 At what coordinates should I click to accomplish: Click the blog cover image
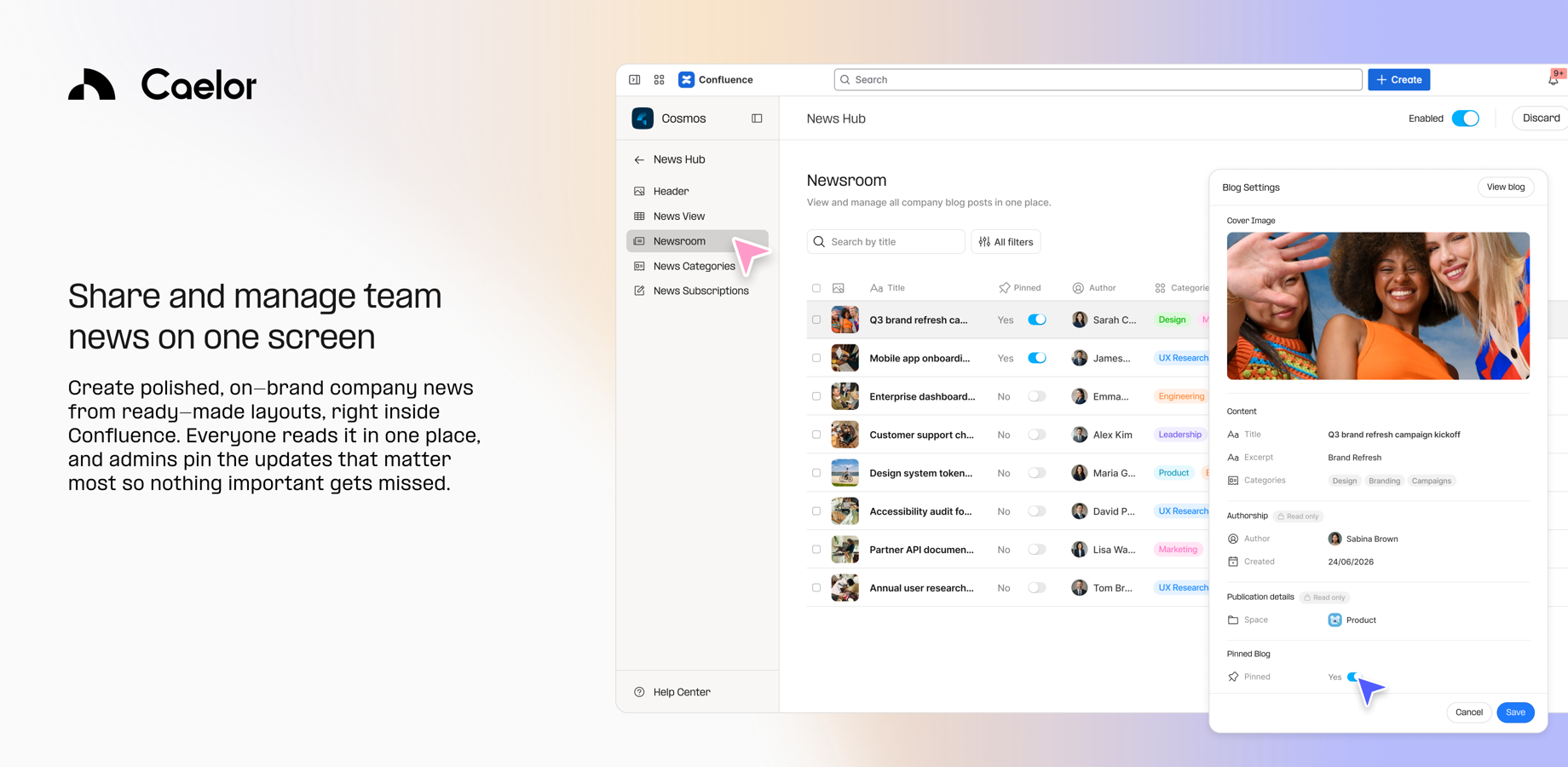pos(1378,306)
